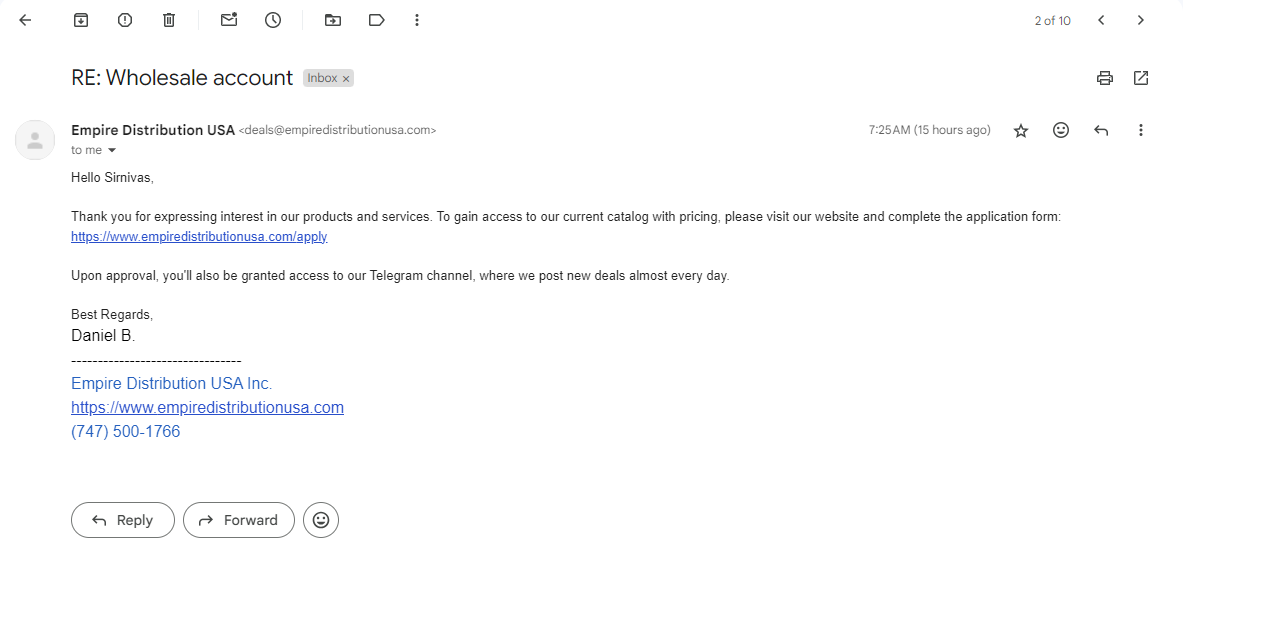Image resolution: width=1280 pixels, height=638 pixels.
Task: Expand the 'to me' recipient details arrow
Action: pos(112,150)
